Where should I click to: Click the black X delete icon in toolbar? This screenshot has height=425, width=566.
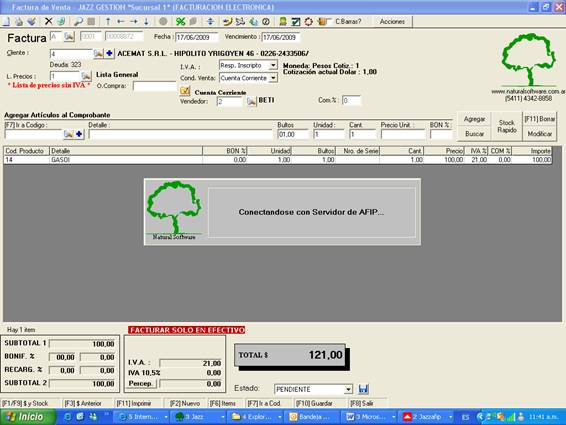(48, 22)
